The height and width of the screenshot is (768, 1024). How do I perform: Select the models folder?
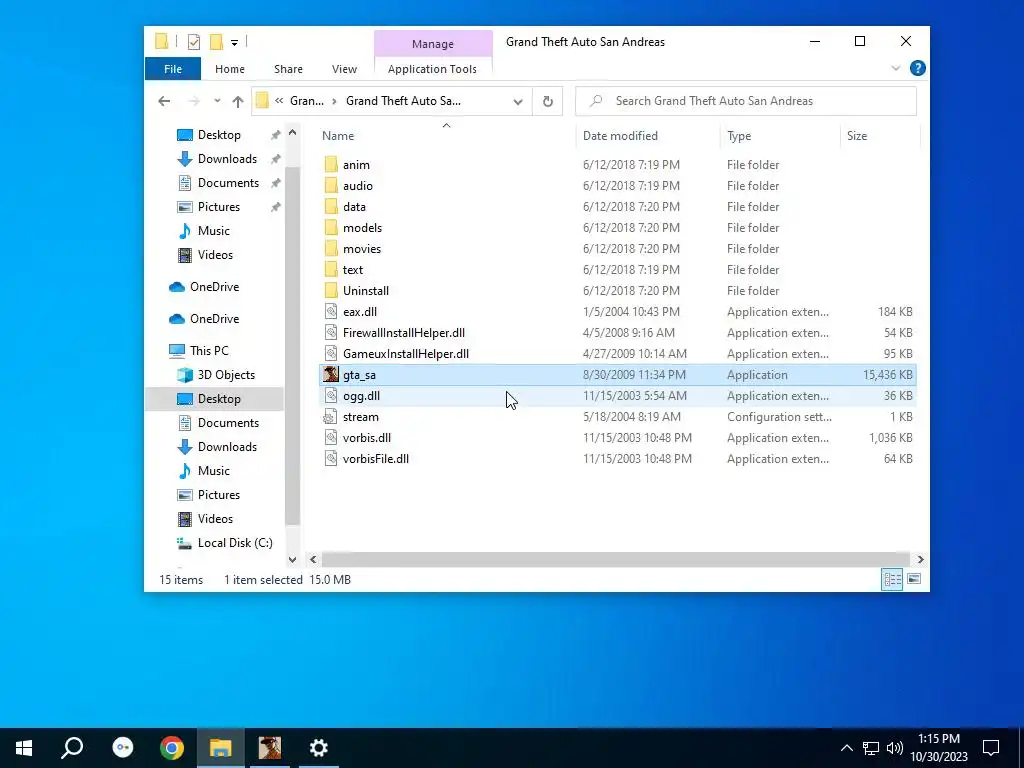click(362, 228)
